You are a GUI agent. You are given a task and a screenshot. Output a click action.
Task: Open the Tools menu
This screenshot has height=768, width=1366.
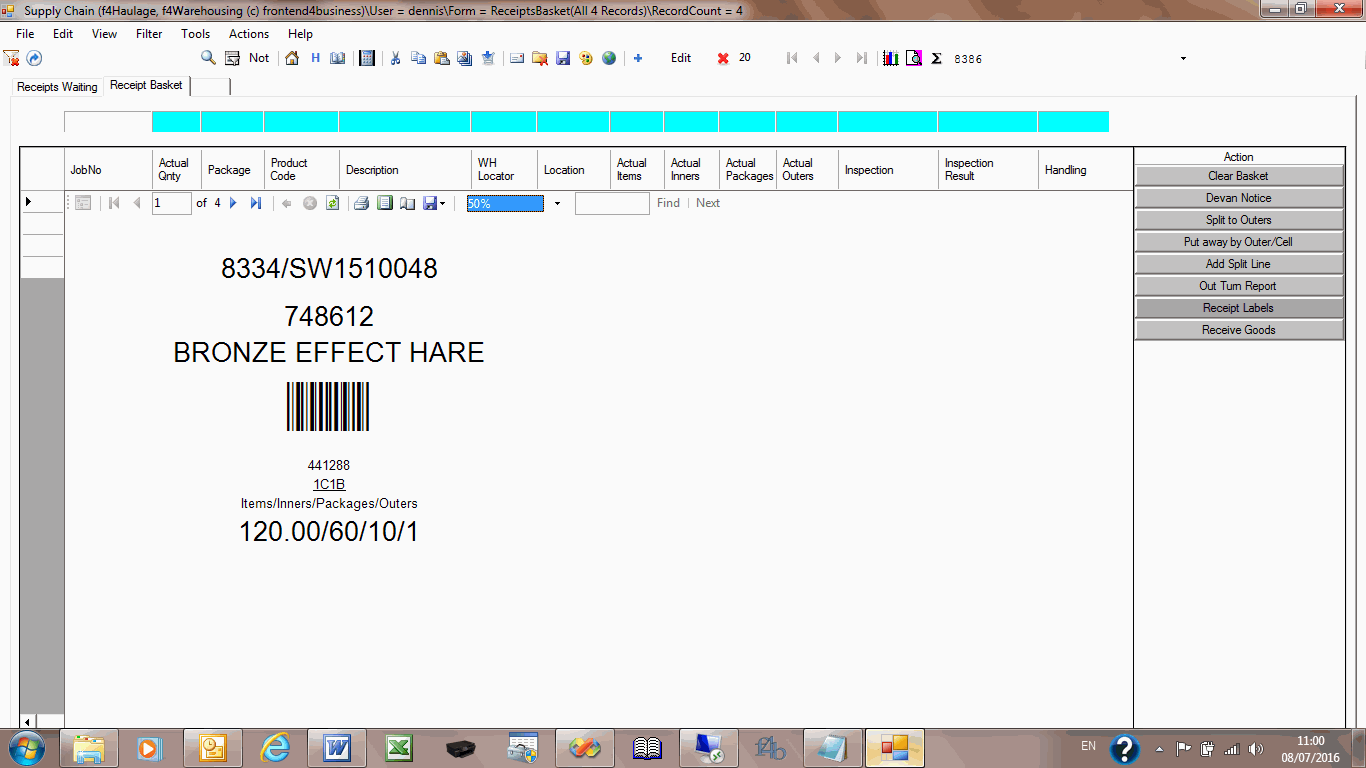(x=196, y=33)
